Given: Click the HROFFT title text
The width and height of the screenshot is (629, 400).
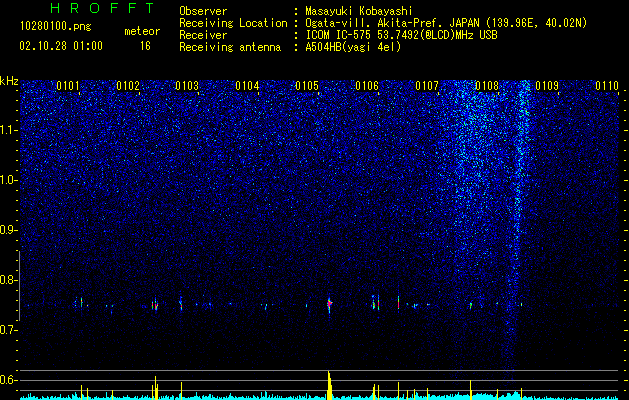Looking at the screenshot, I should point(103,8).
